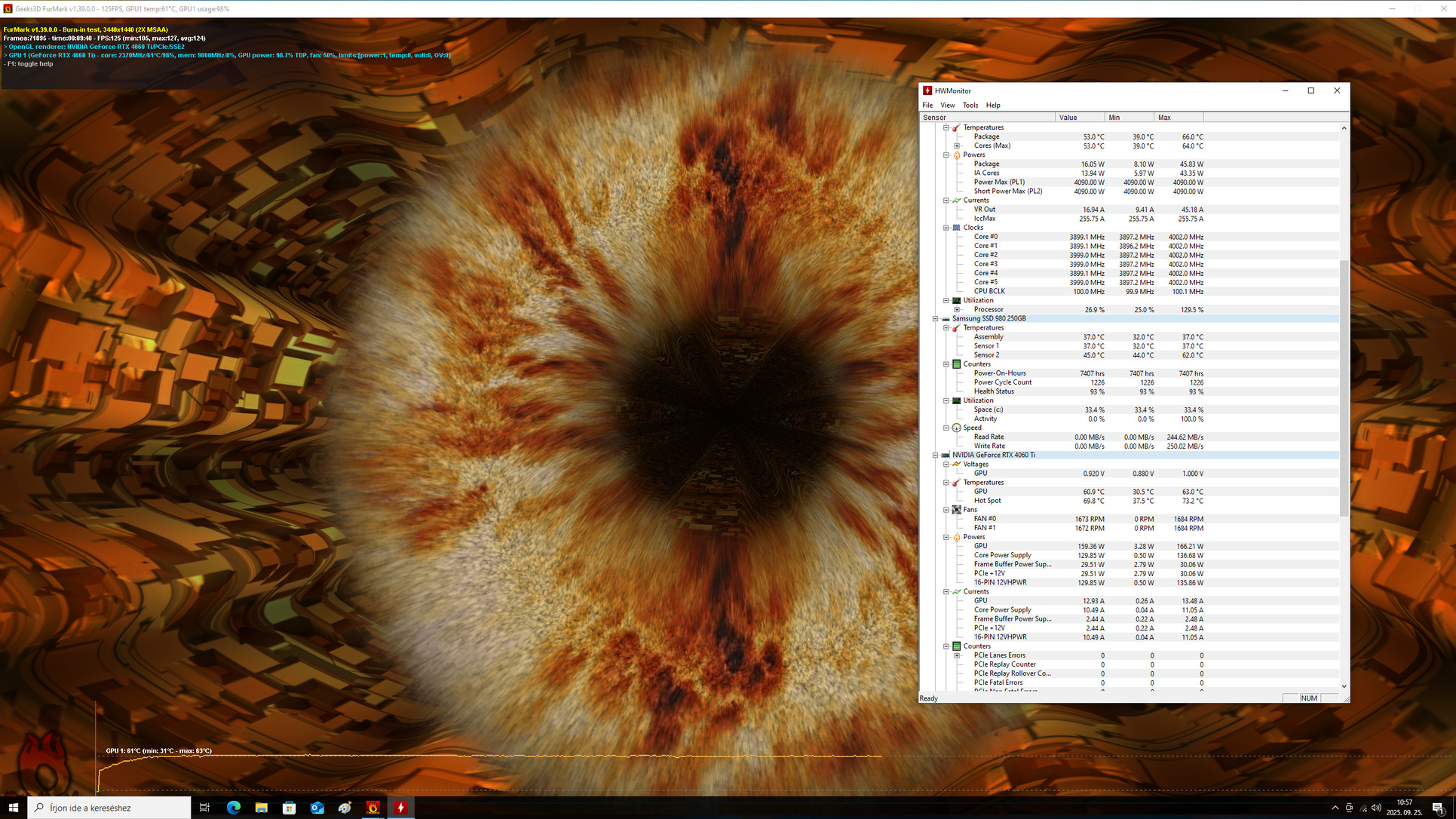This screenshot has width=1456, height=819.
Task: Open the Tools menu in HWMonitor
Action: (x=970, y=106)
